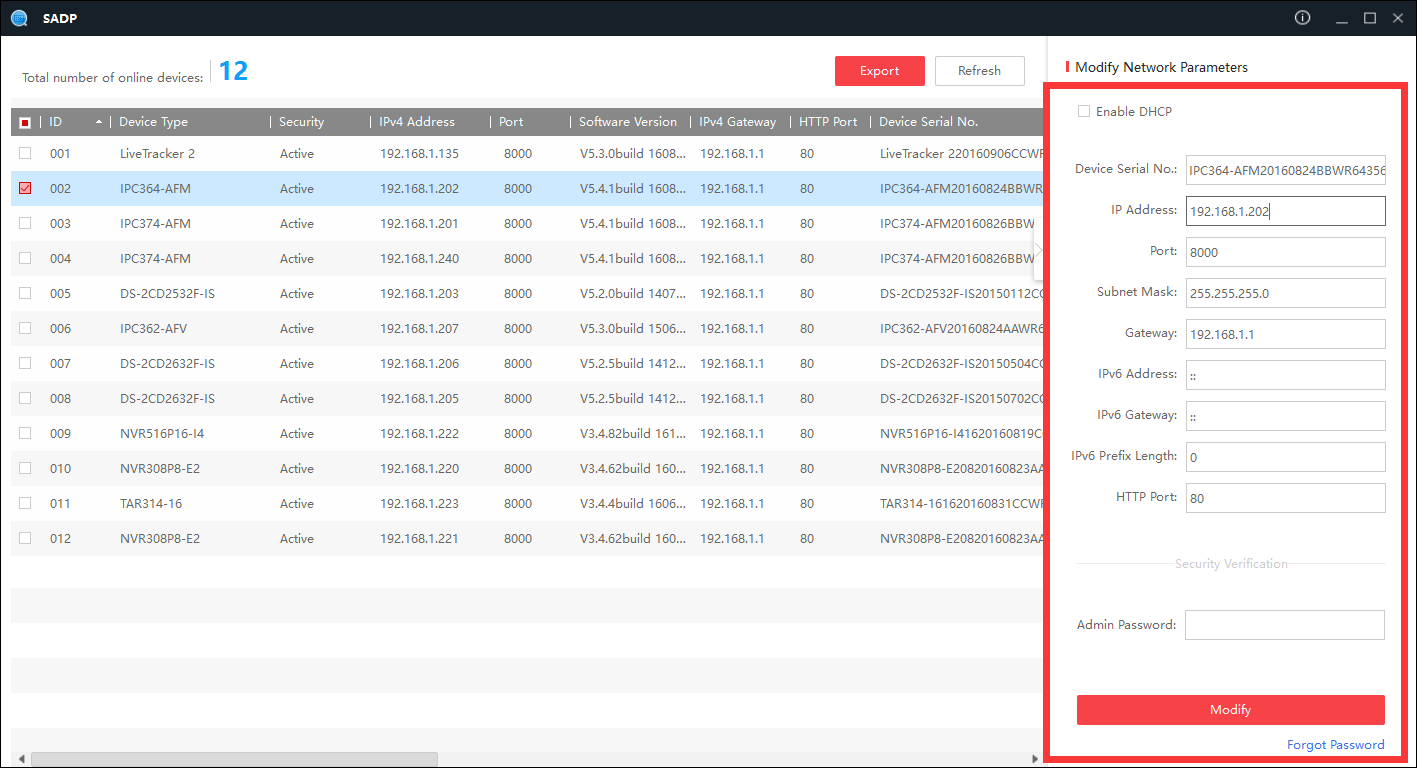This screenshot has width=1417, height=768.
Task: Click the IP Address input field
Action: [1286, 211]
